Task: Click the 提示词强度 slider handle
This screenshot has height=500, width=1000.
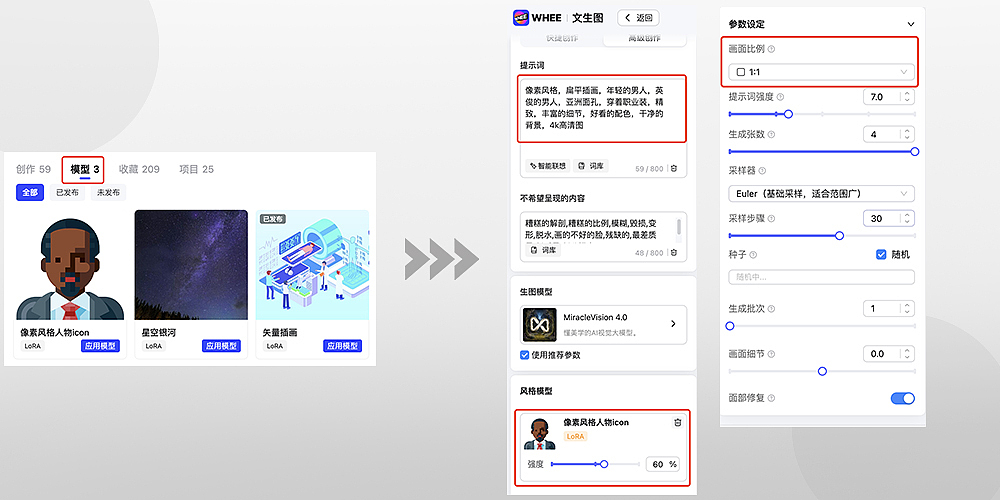Action: point(788,114)
